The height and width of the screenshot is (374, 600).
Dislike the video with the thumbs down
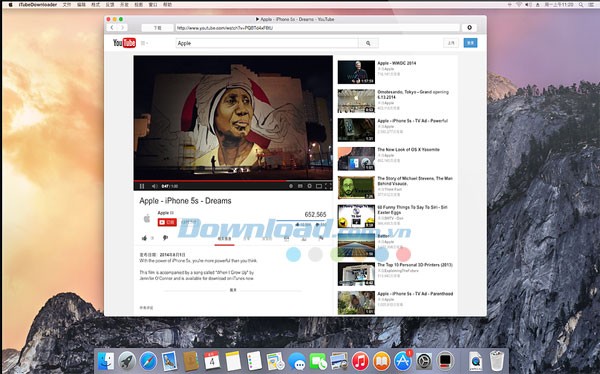pyautogui.click(x=165, y=238)
